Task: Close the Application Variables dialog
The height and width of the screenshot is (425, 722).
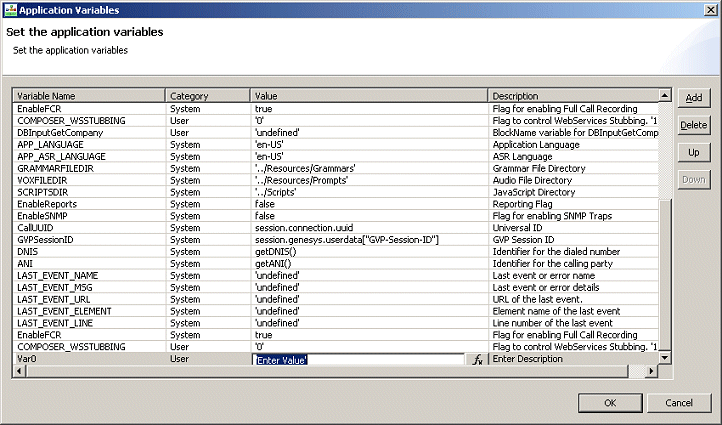Action: click(x=709, y=10)
